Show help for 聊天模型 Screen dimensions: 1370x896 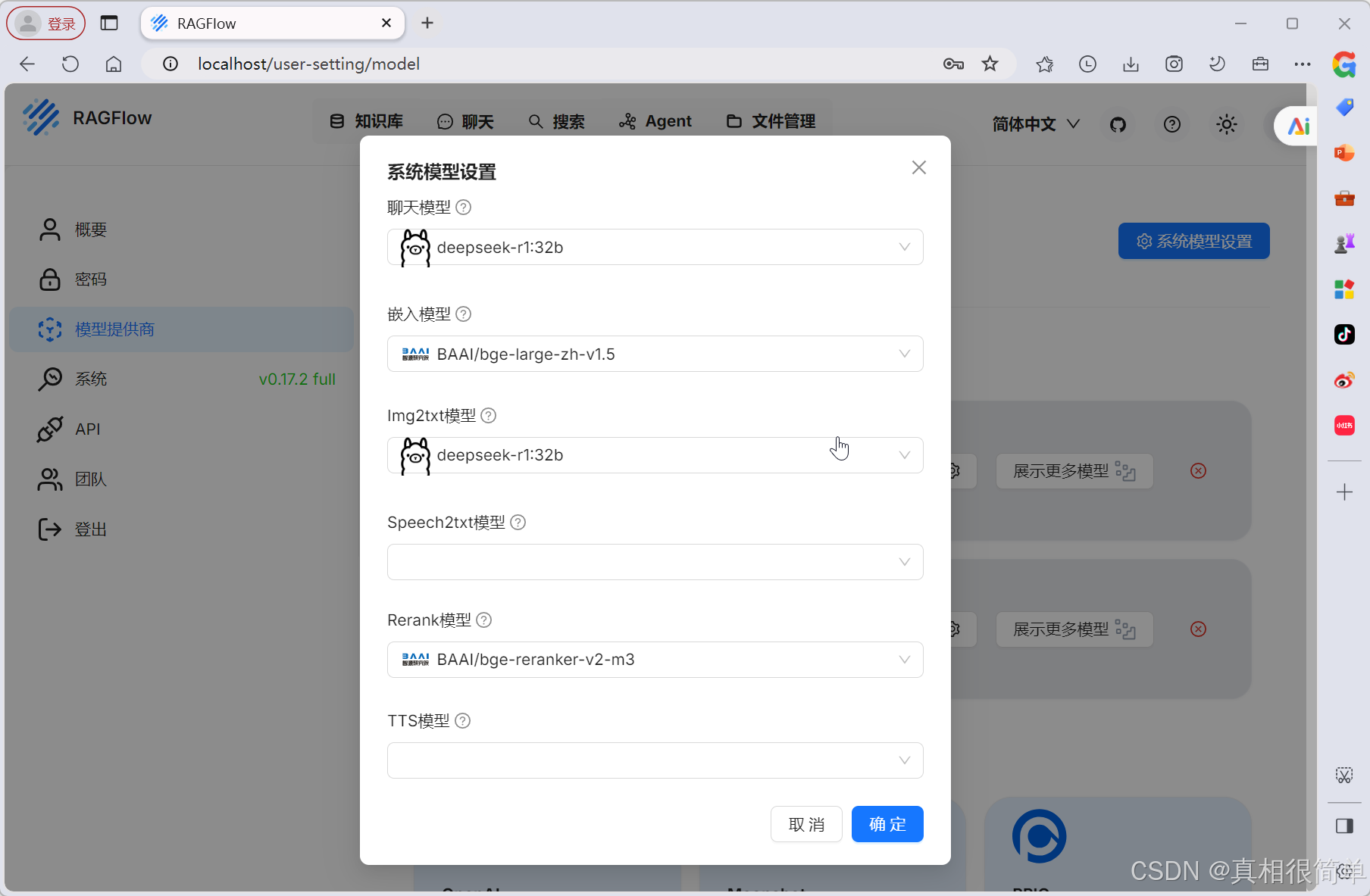coord(464,208)
